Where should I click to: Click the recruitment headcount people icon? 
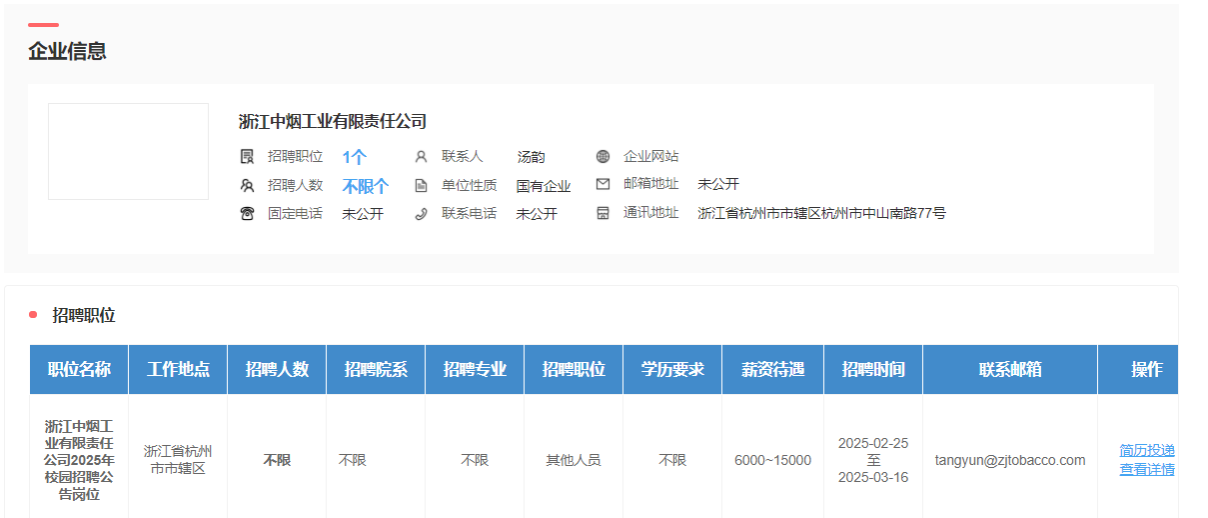click(247, 185)
